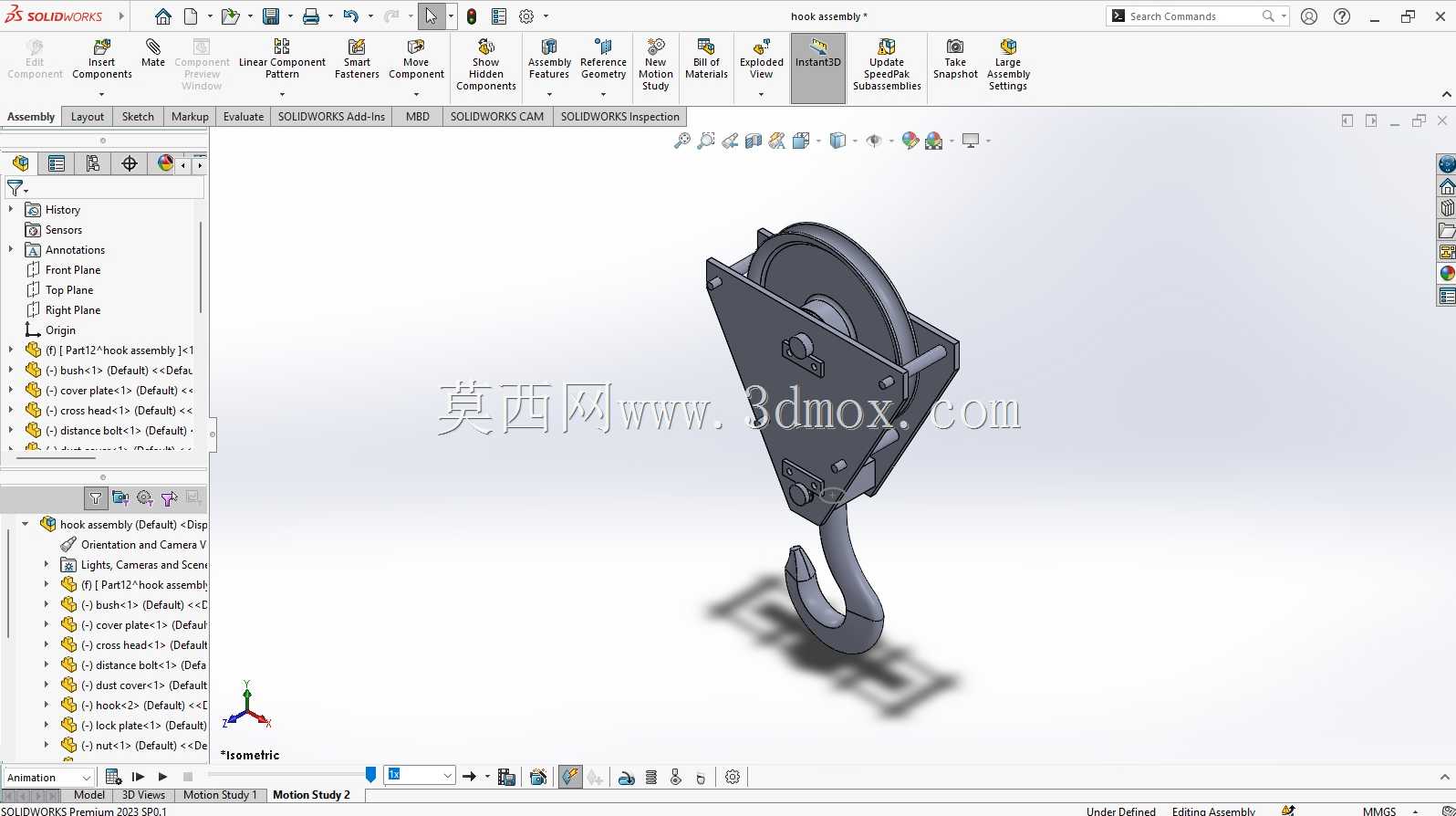The height and width of the screenshot is (816, 1456).
Task: Open the Evaluate tab
Action: (x=244, y=117)
